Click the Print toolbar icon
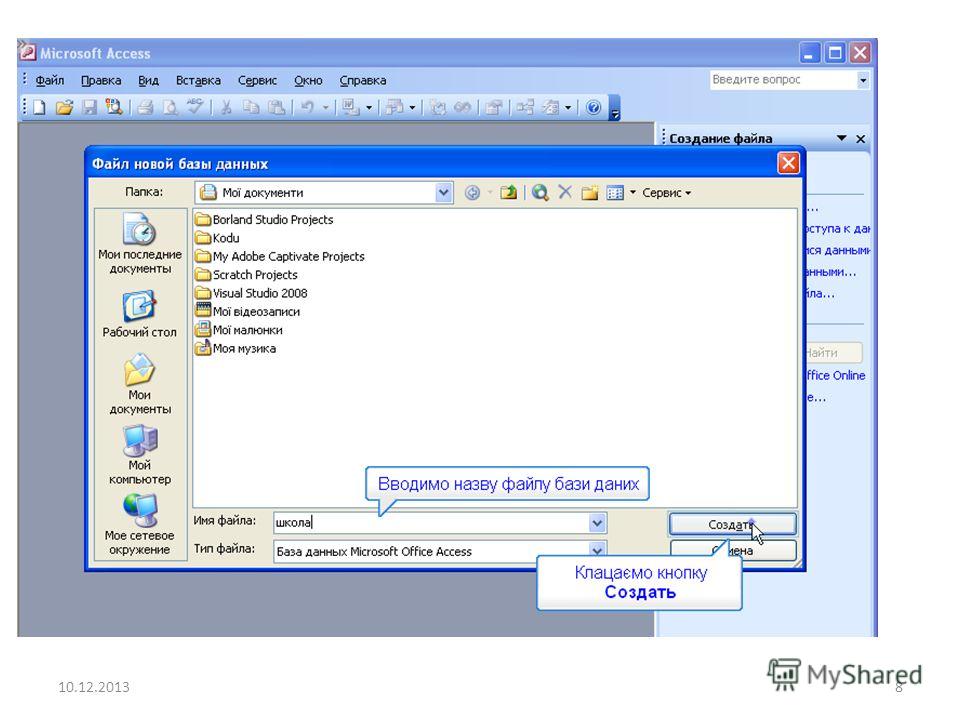The image size is (960, 720). [145, 108]
